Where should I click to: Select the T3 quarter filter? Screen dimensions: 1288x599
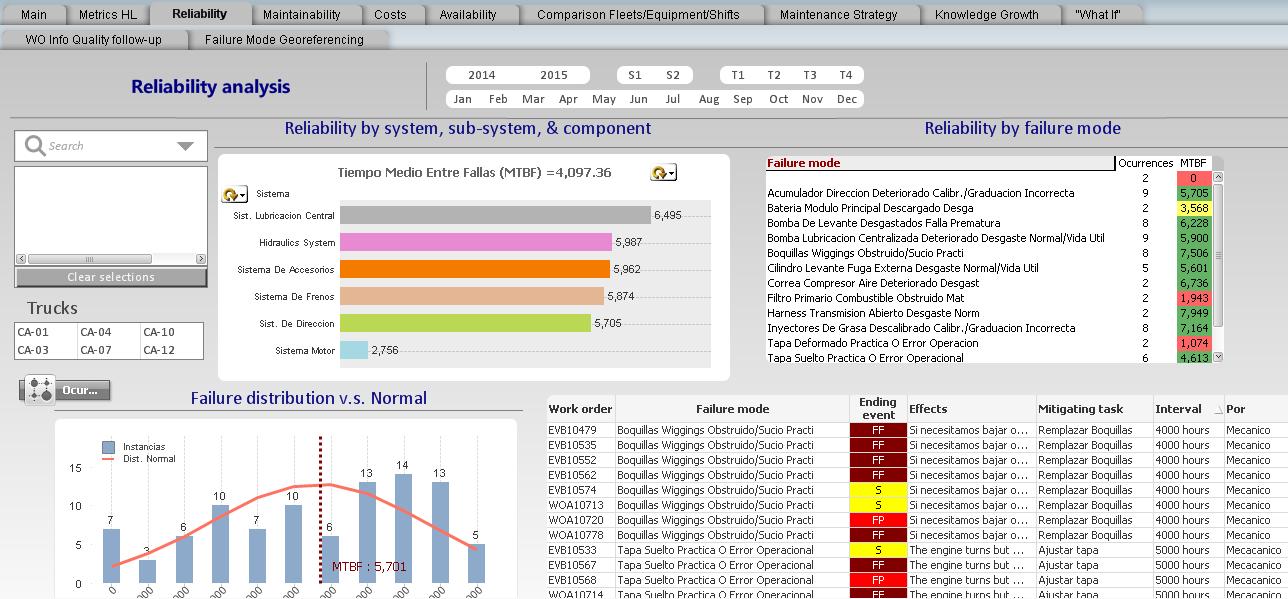coord(810,75)
